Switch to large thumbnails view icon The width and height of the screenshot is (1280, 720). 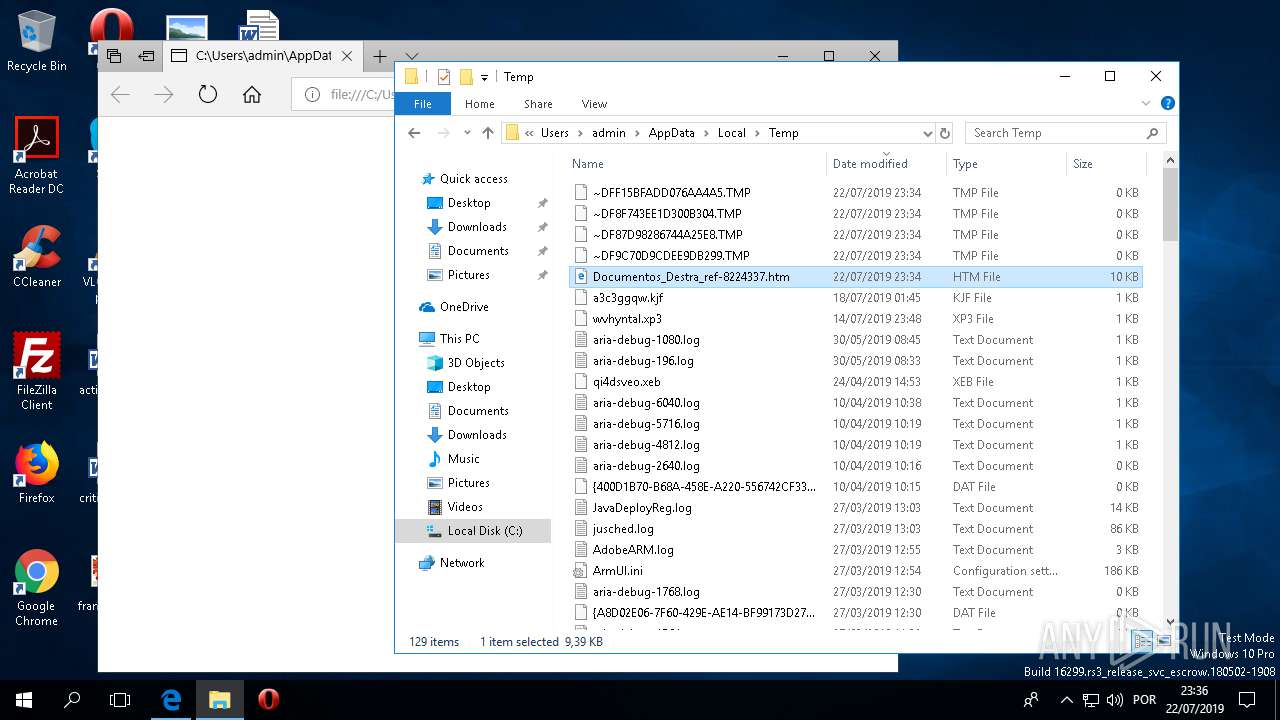[1163, 641]
